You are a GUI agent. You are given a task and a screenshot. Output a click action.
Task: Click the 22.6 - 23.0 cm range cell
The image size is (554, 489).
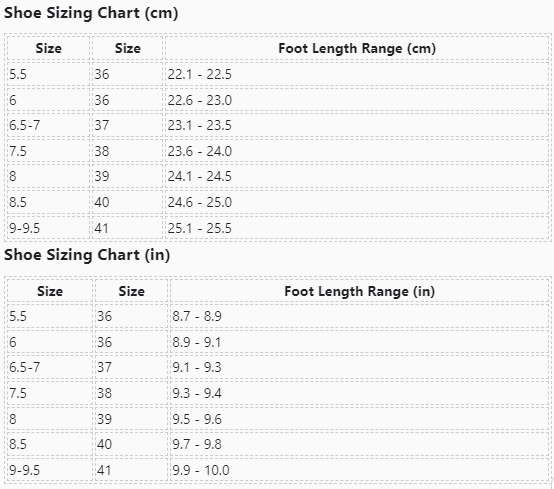point(357,100)
